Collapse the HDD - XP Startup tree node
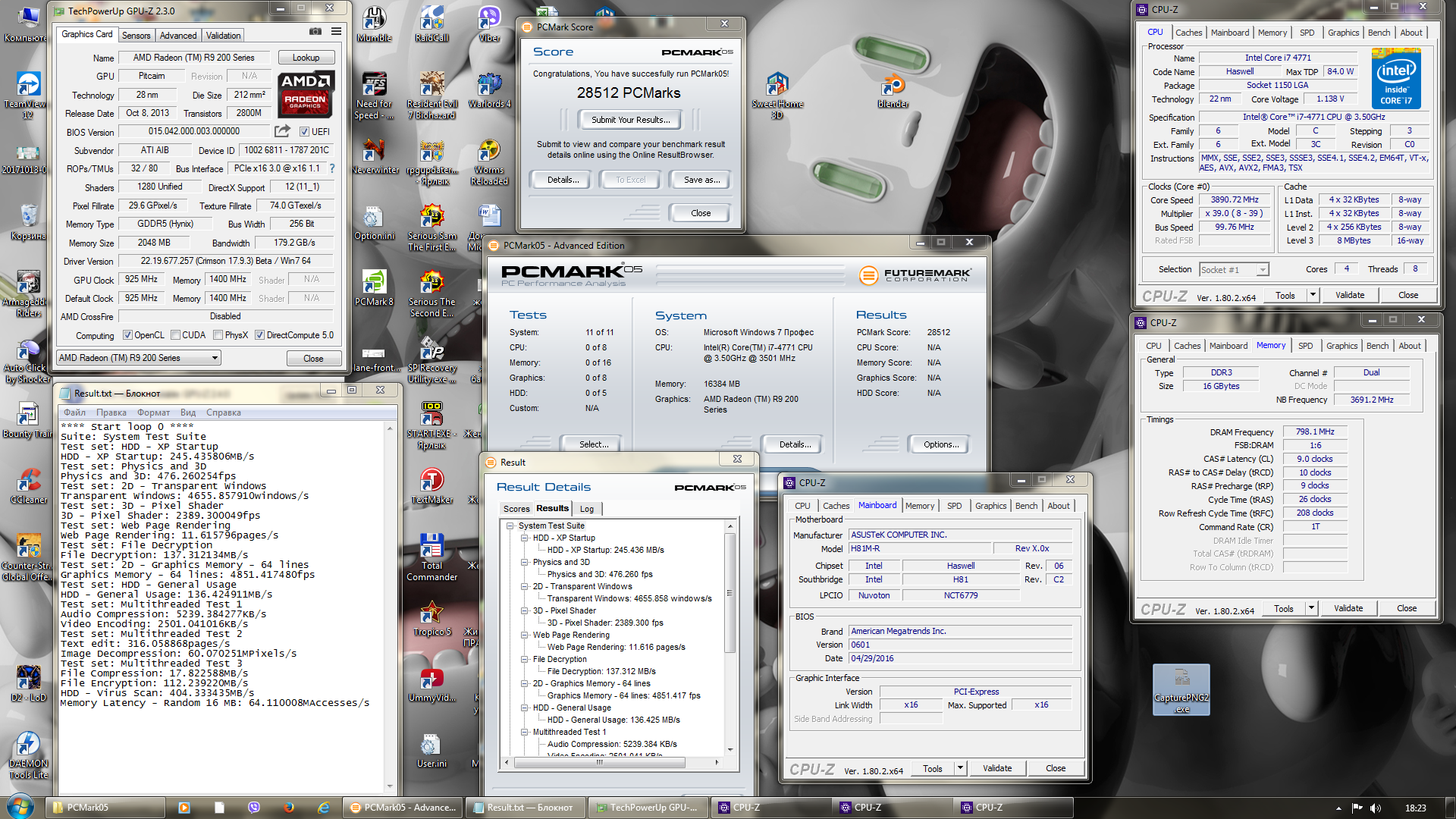This screenshot has height=819, width=1456. tap(525, 538)
